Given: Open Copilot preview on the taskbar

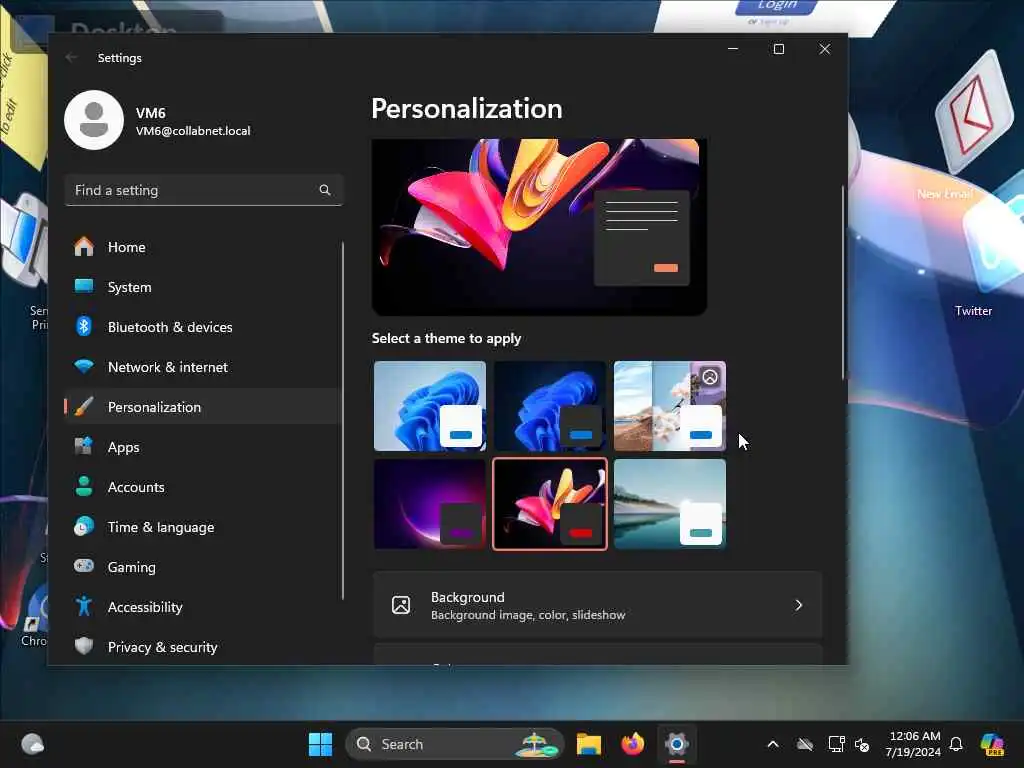Looking at the screenshot, I should point(991,744).
